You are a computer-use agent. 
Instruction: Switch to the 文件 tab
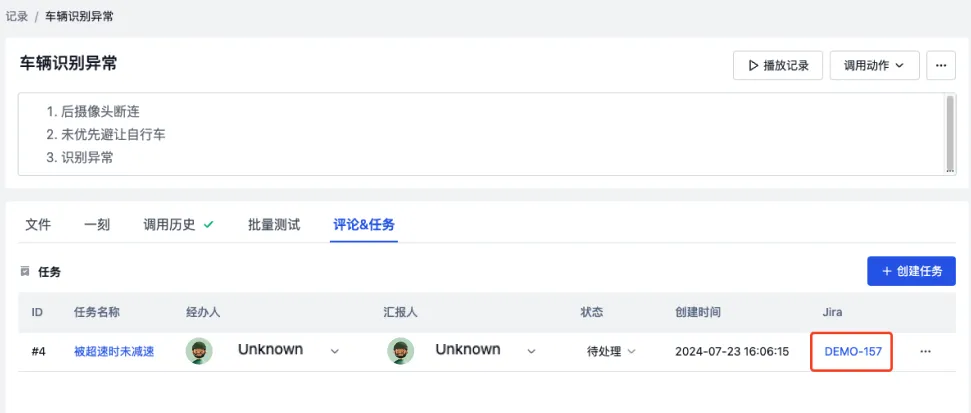coord(38,225)
